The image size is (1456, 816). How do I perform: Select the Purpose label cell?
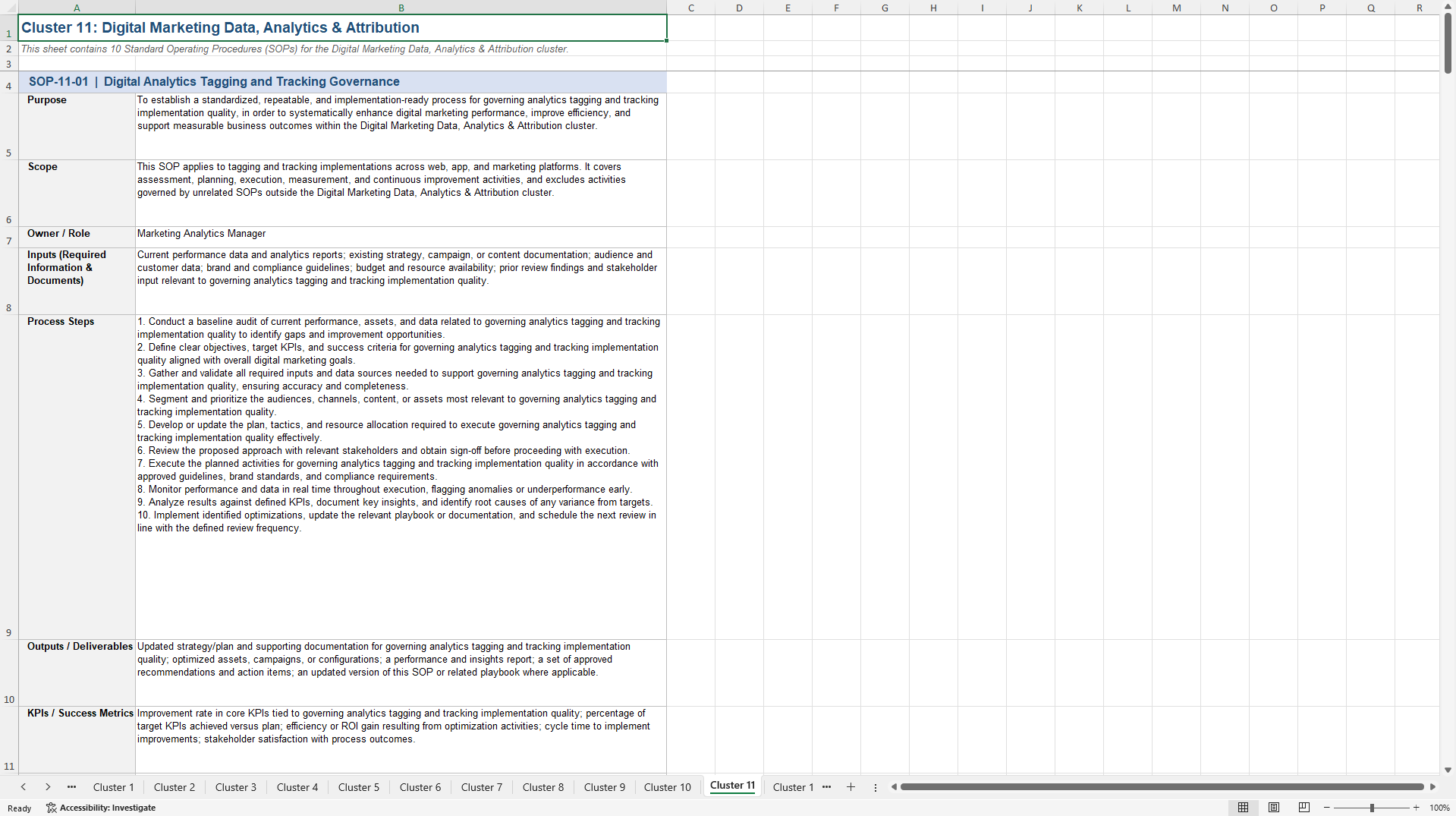[x=77, y=126]
